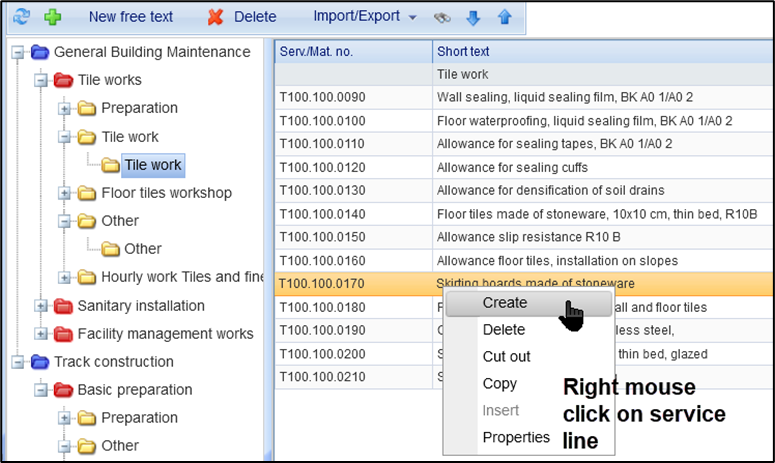
Task: Click the blue down arrow icon
Action: pos(474,17)
